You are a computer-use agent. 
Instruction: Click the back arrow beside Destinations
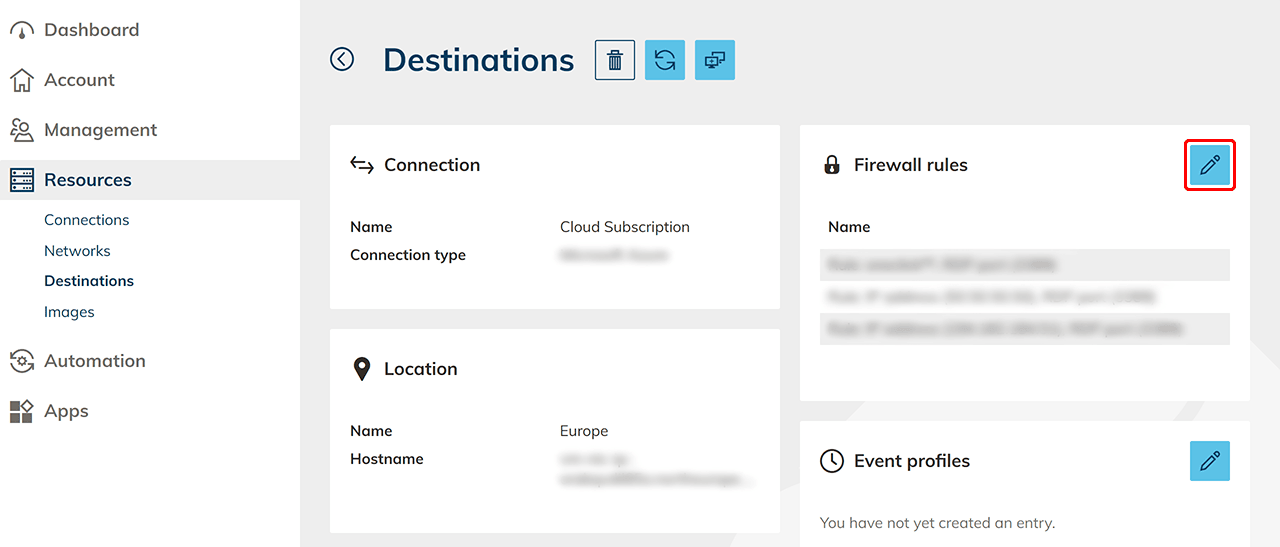point(342,60)
